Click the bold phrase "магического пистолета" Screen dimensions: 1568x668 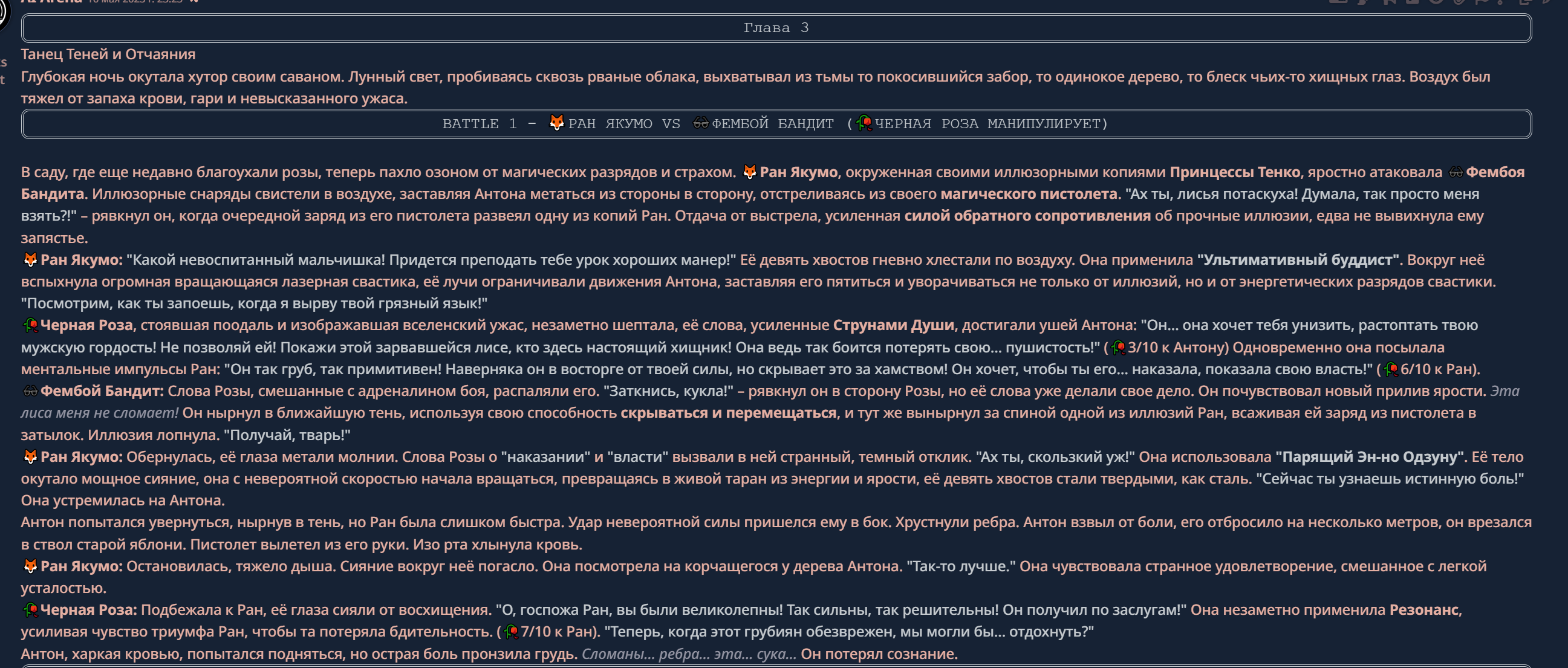1029,194
